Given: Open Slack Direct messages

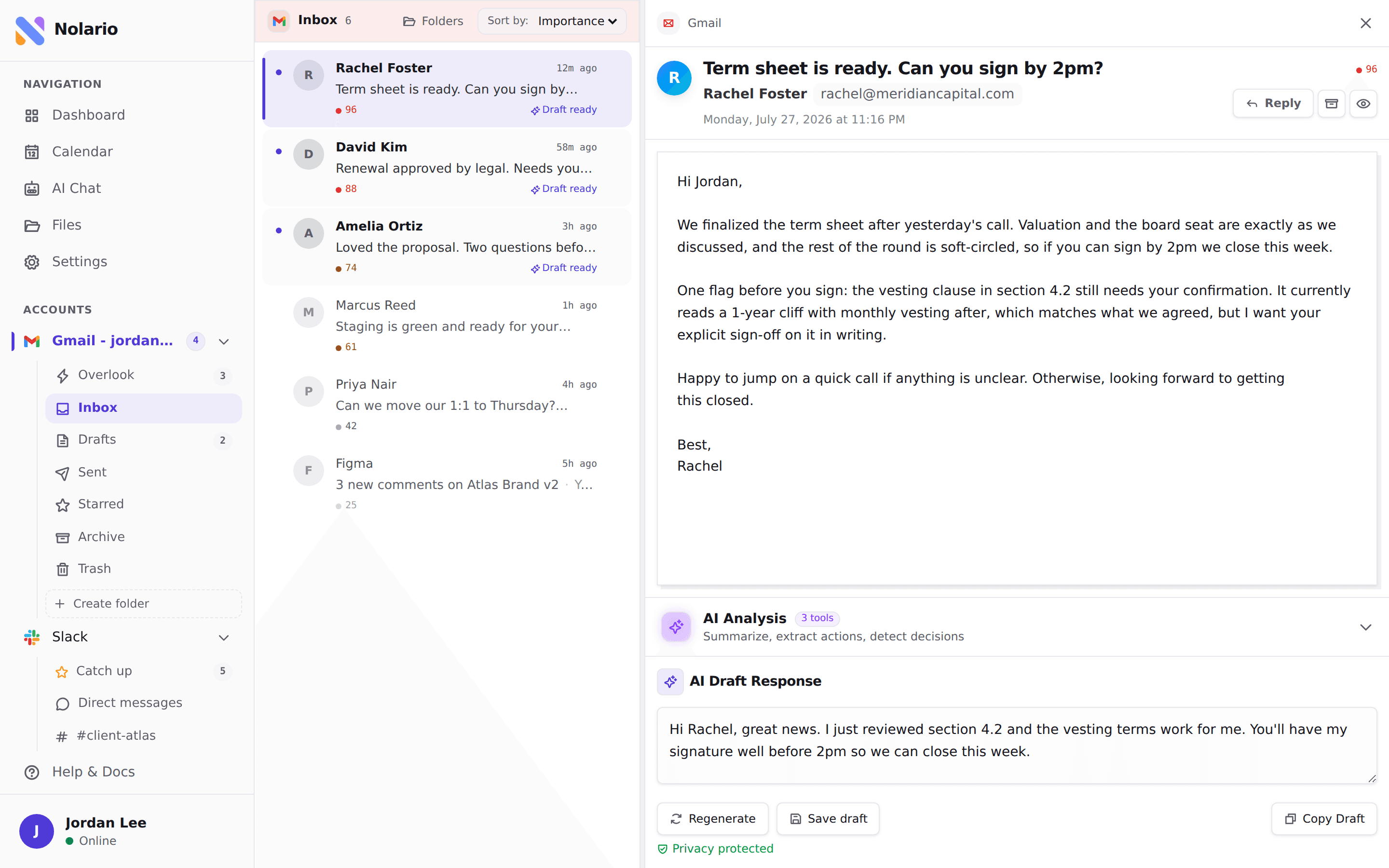Looking at the screenshot, I should [x=144, y=703].
